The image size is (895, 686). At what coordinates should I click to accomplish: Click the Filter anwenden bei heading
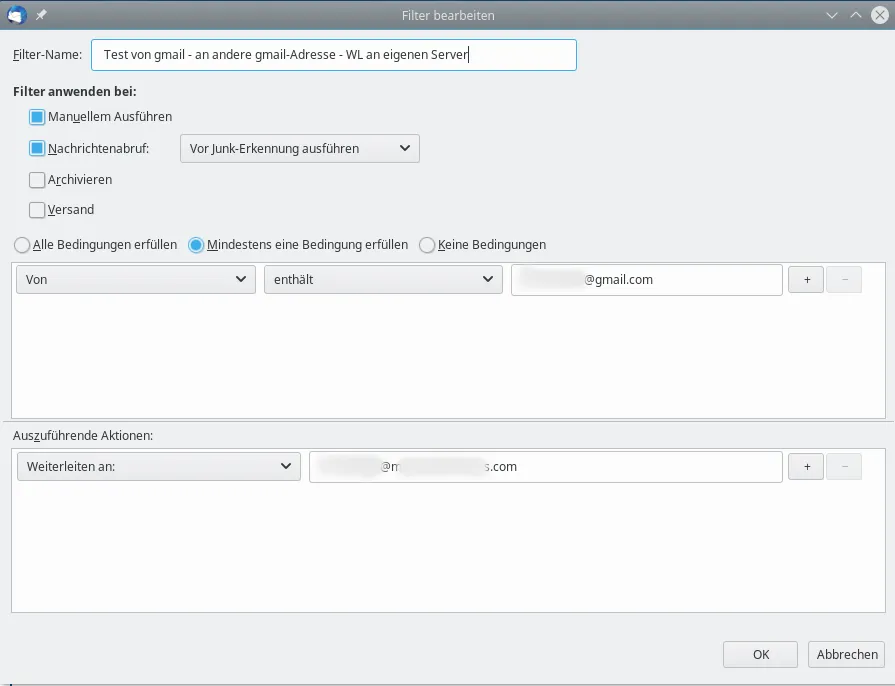coord(75,91)
